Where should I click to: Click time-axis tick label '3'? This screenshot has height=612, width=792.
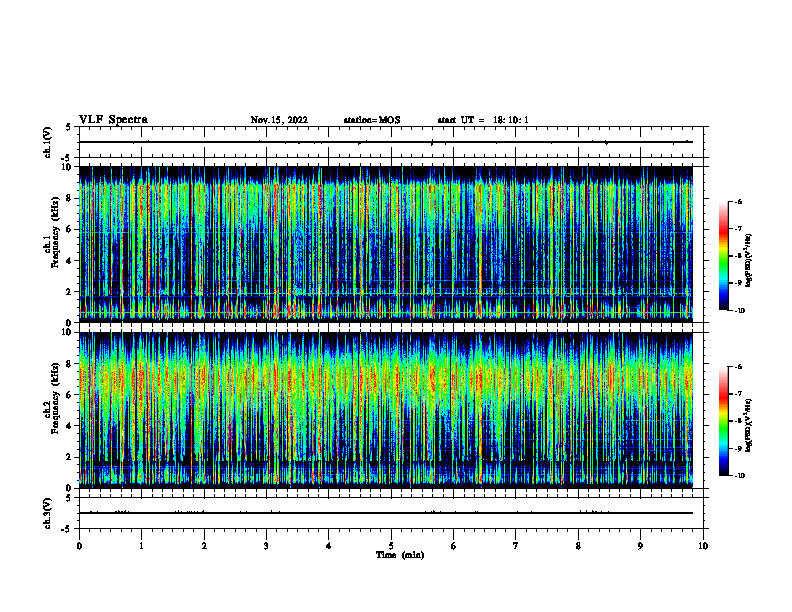point(266,546)
